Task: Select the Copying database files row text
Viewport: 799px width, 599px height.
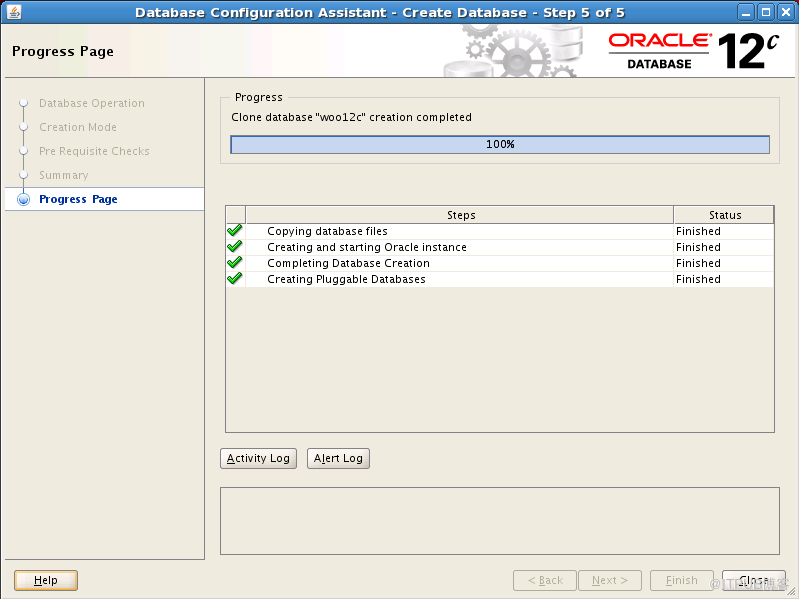Action: [327, 231]
